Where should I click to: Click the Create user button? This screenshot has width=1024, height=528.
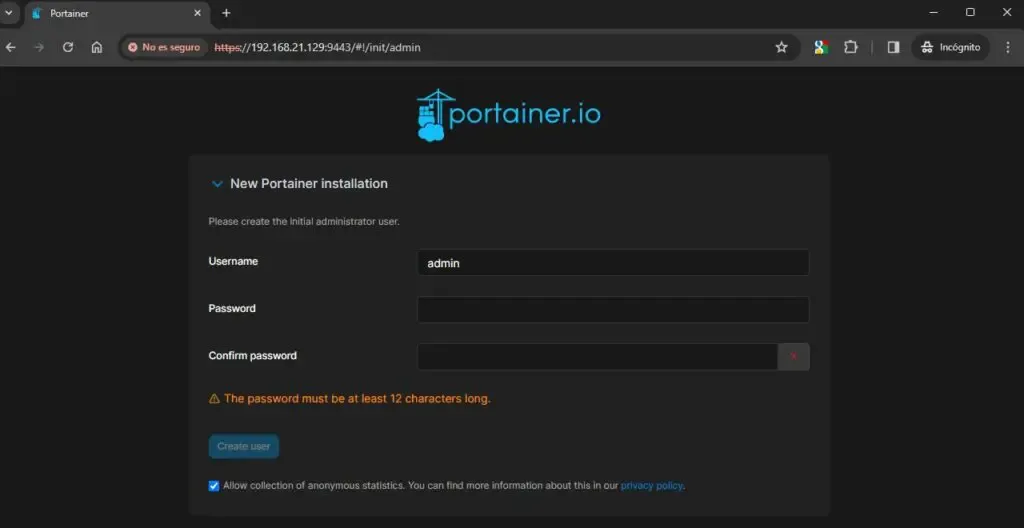coord(244,446)
